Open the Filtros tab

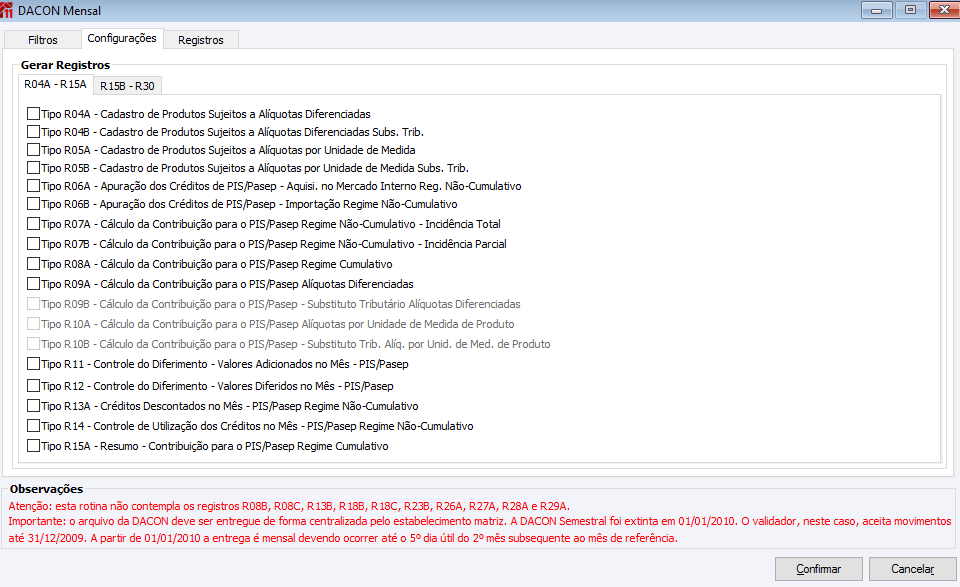(43, 40)
